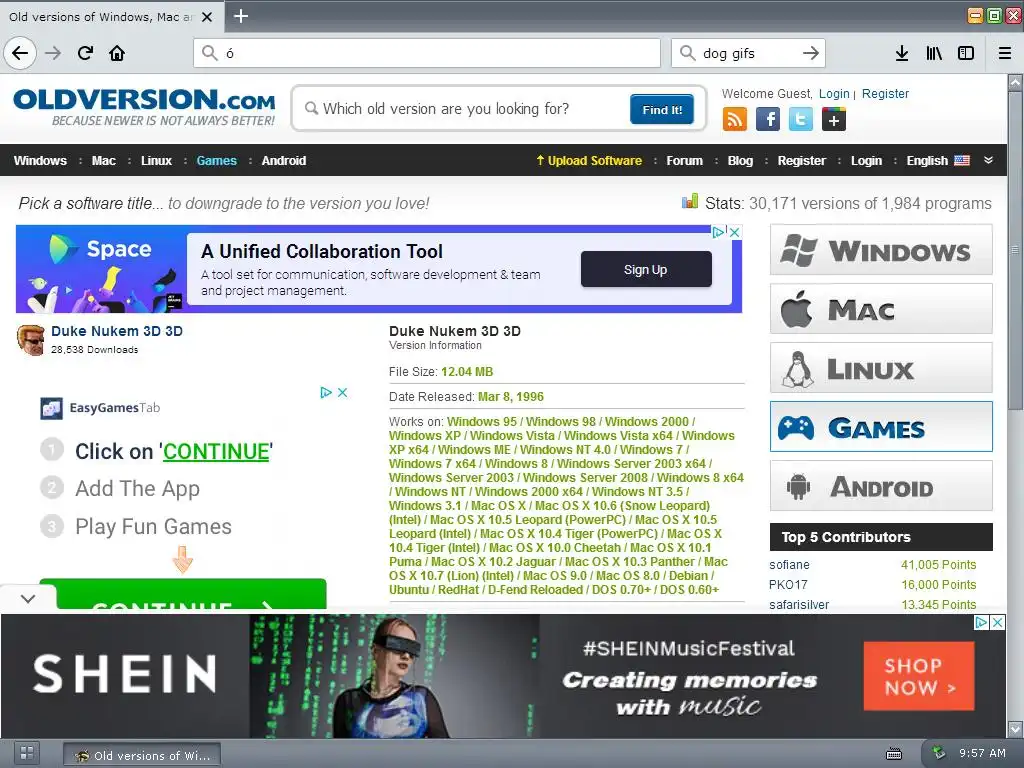The height and width of the screenshot is (768, 1024).
Task: Focus the 'dog gifs' search box
Action: pos(748,53)
